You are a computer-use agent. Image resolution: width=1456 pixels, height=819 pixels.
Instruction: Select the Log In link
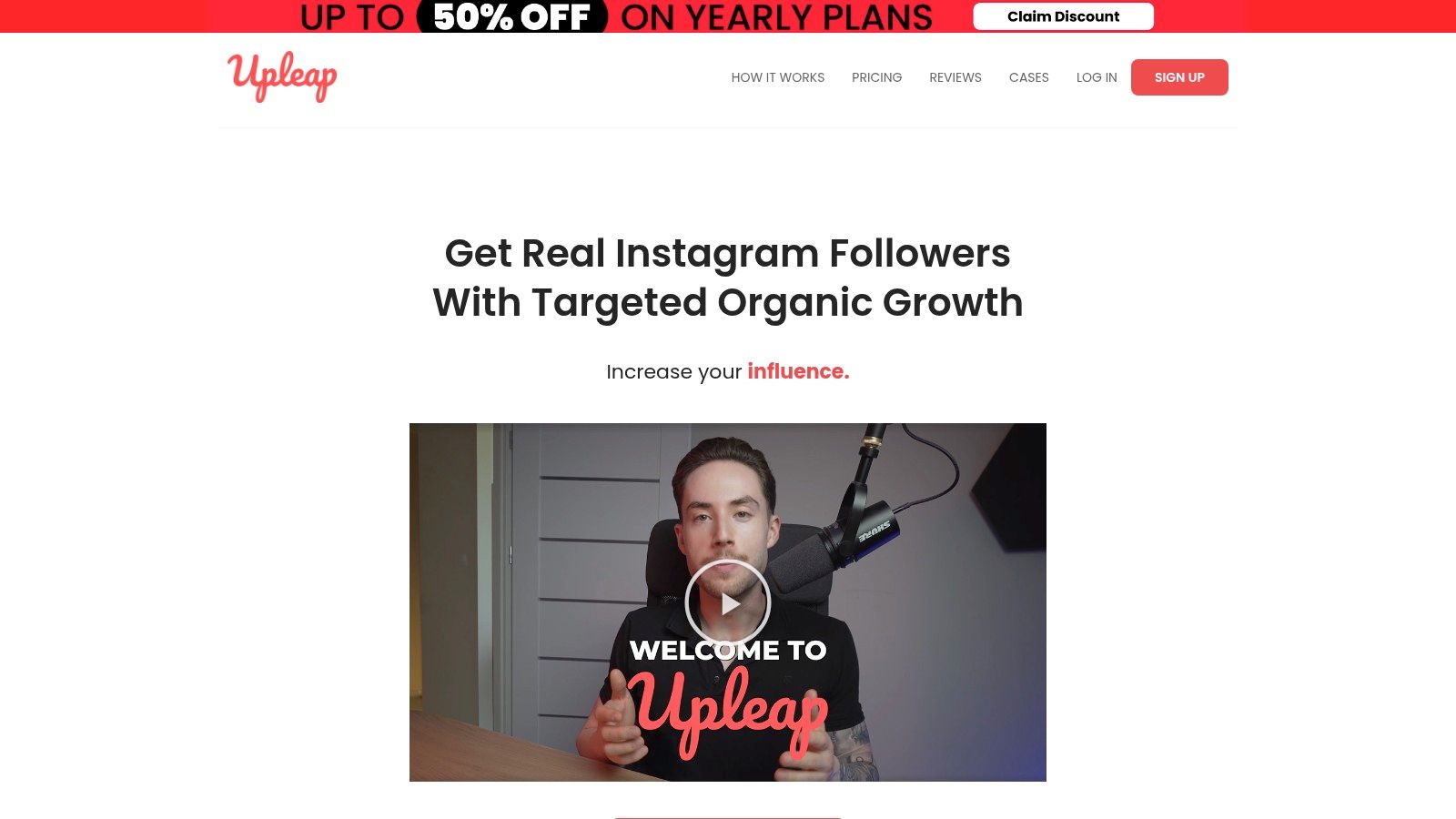(x=1097, y=77)
